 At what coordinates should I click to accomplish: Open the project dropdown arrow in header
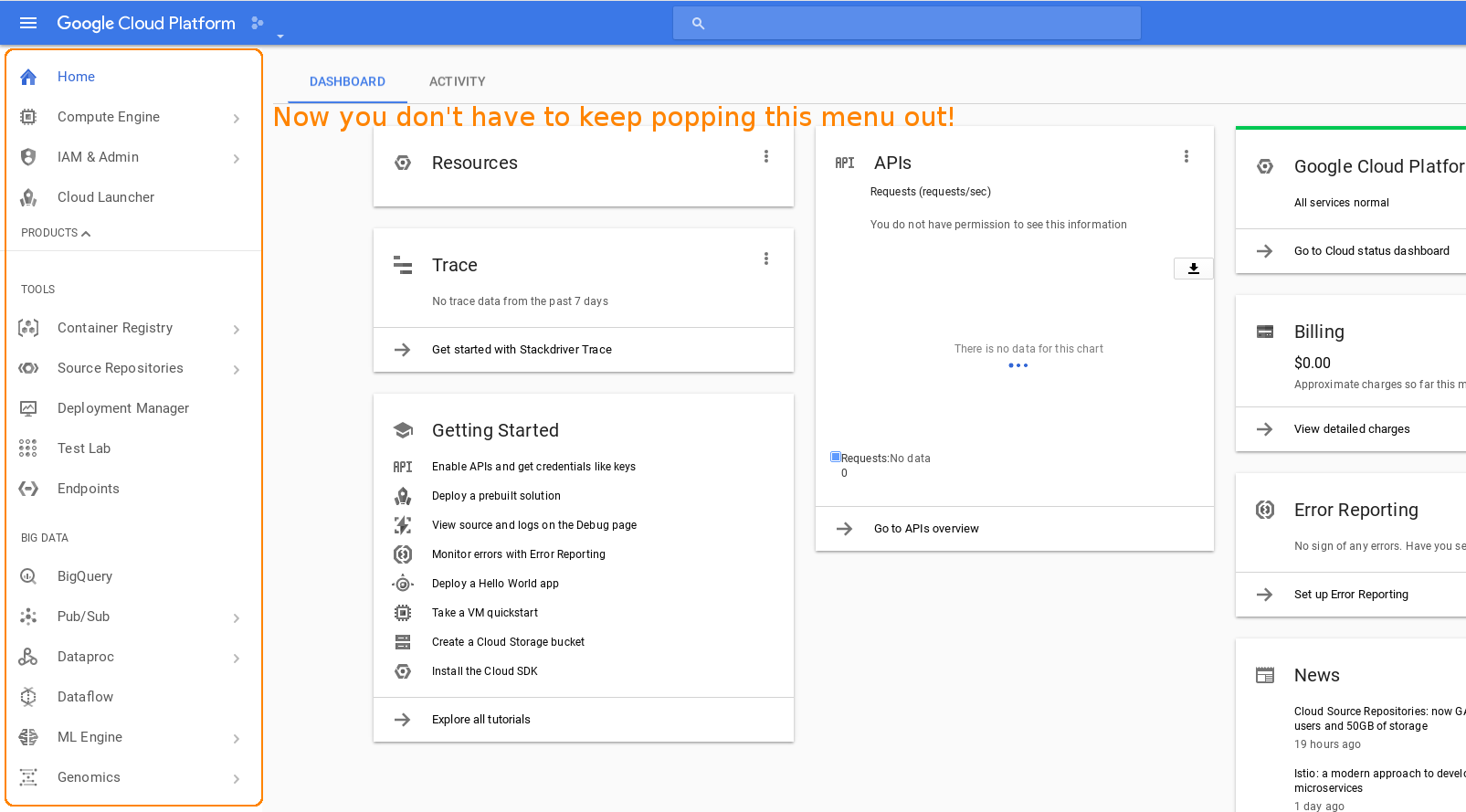click(x=280, y=37)
